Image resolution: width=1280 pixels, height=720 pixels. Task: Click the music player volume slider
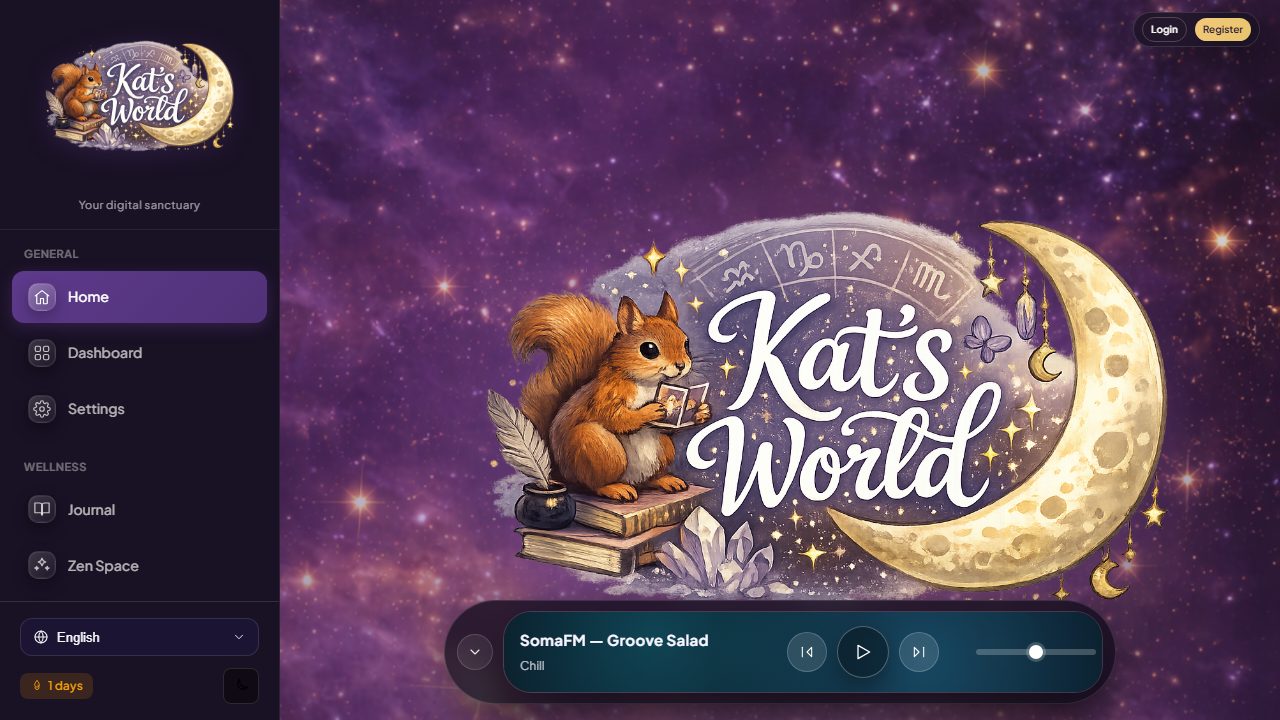[1036, 652]
